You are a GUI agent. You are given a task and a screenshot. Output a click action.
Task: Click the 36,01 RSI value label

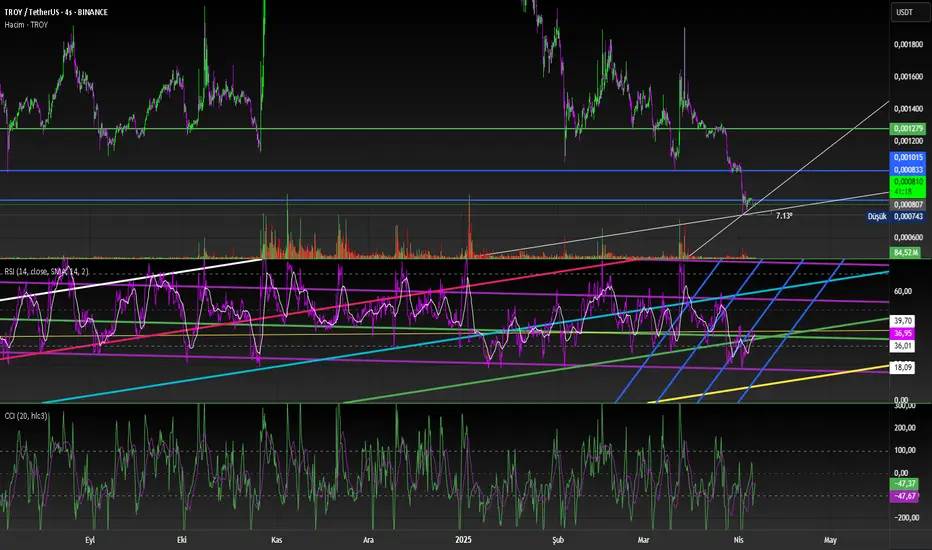902,346
